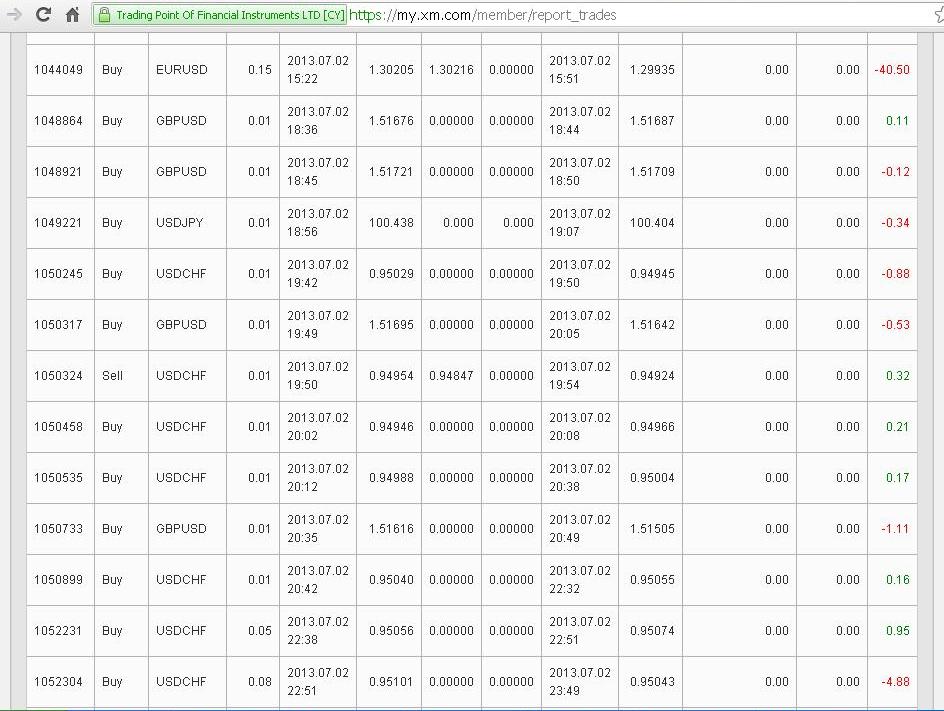
Task: Click open price 1.30205
Action: 391,69
